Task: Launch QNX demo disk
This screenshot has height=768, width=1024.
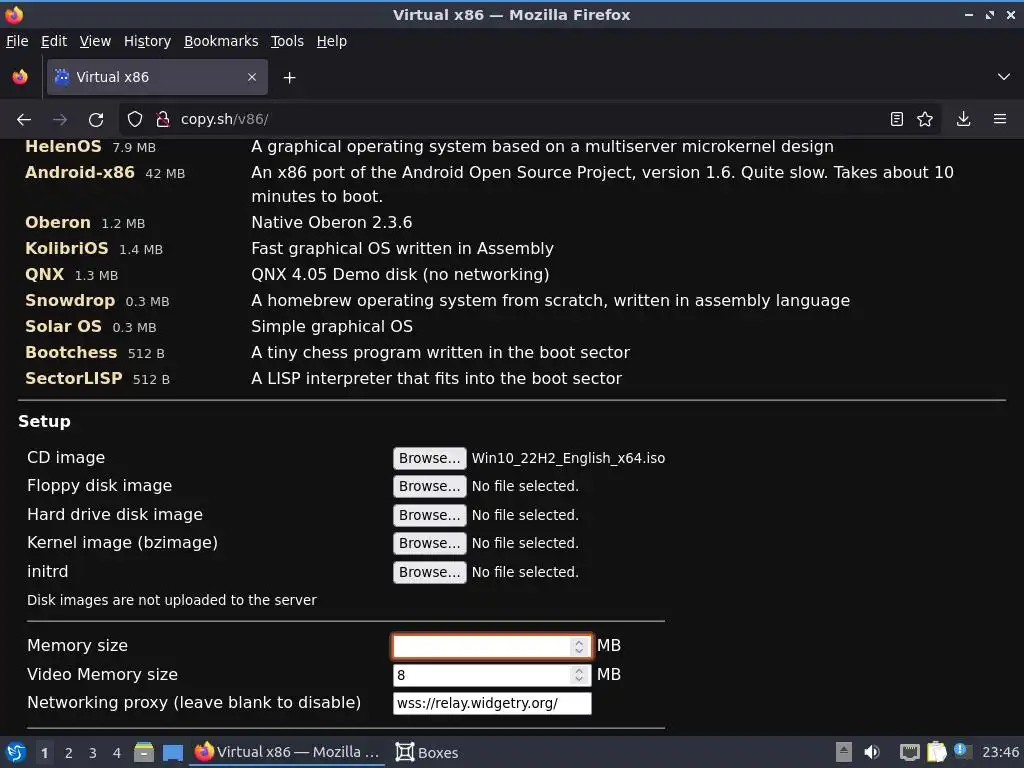Action: tap(44, 274)
